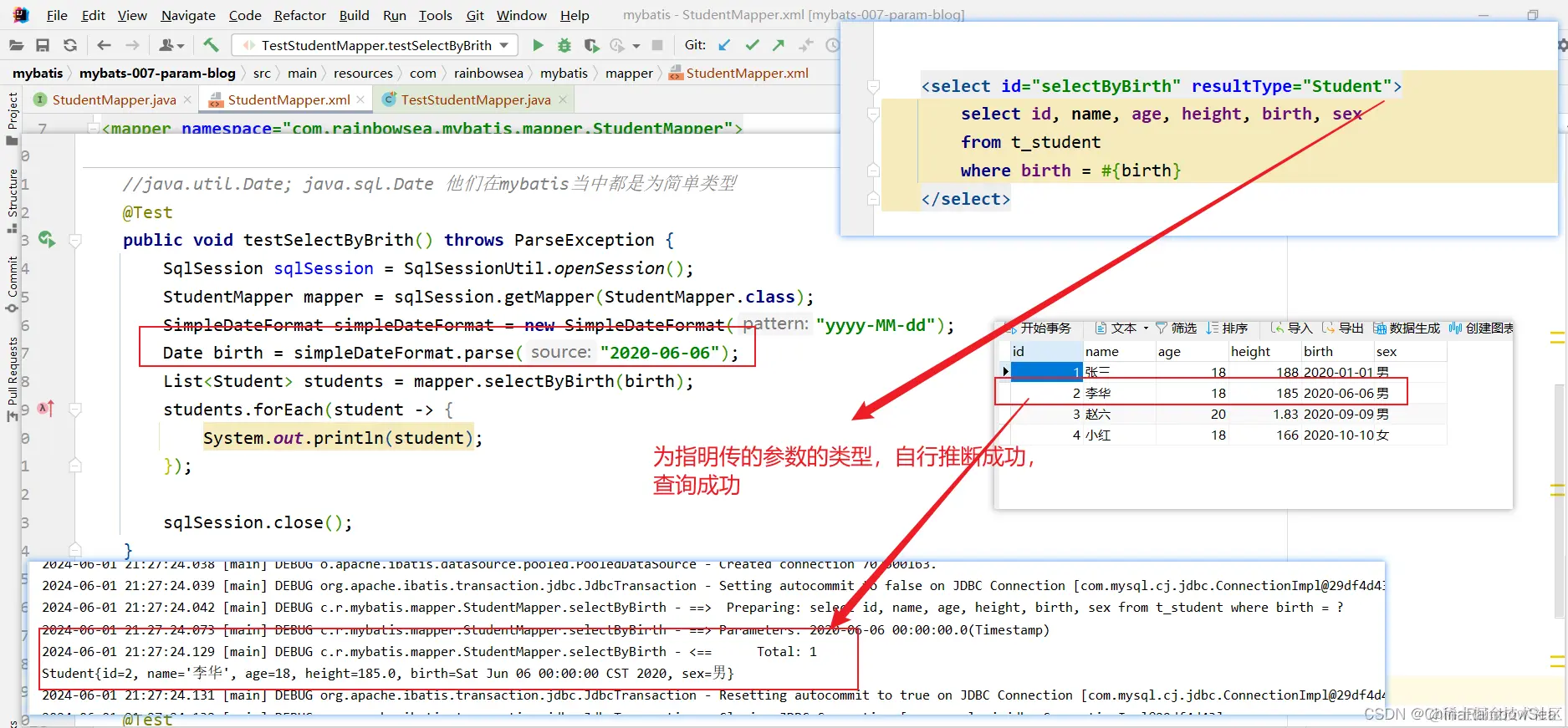
Task: Open the TestStudentMapper.testSelectByBrith run configuration dropdown
Action: 375,45
